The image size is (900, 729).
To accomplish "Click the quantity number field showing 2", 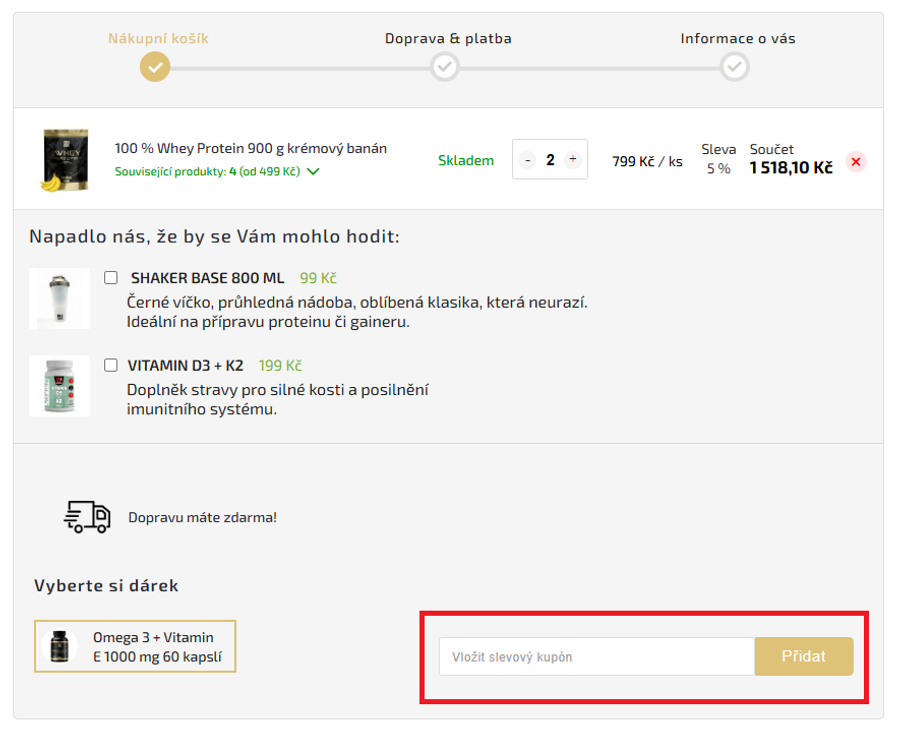I will pyautogui.click(x=550, y=160).
